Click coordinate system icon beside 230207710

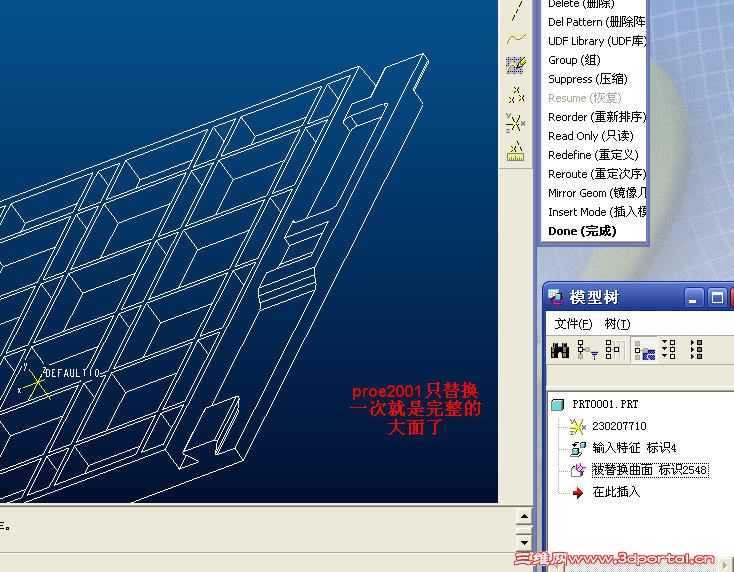point(577,426)
